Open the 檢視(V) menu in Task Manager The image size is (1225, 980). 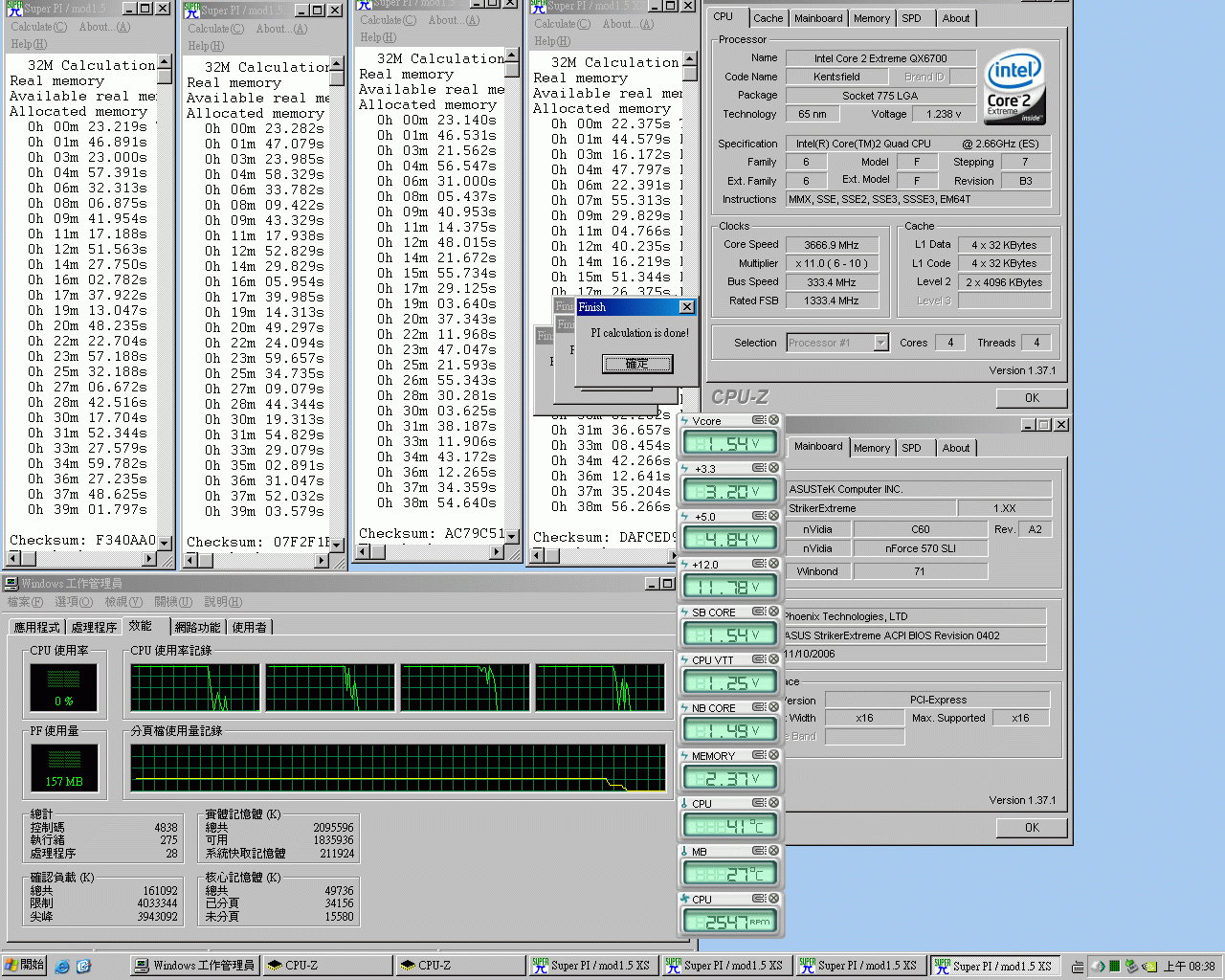[123, 602]
